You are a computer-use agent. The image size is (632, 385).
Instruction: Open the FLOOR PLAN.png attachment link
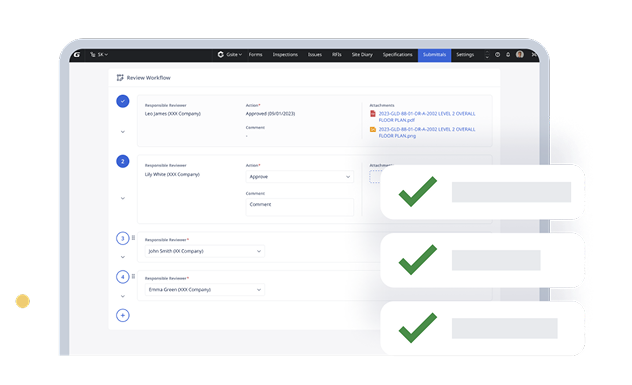tap(427, 132)
